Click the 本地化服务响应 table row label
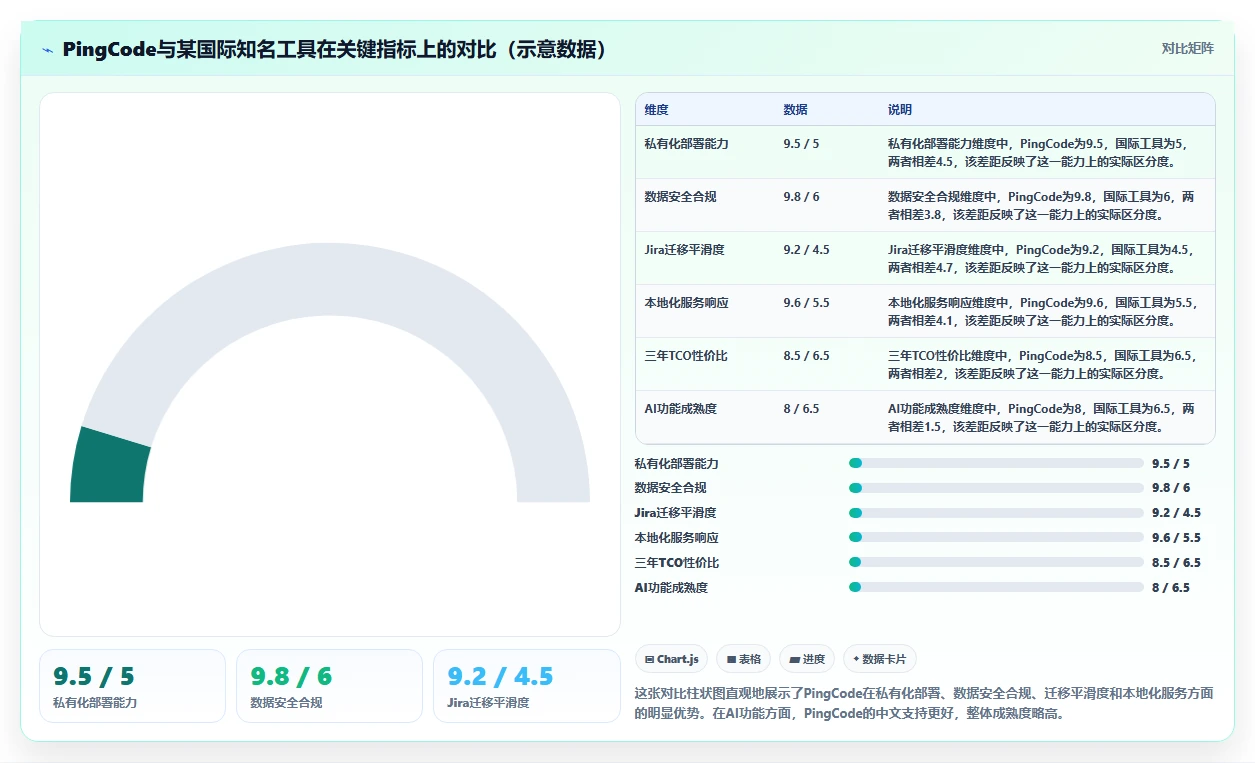 687,303
